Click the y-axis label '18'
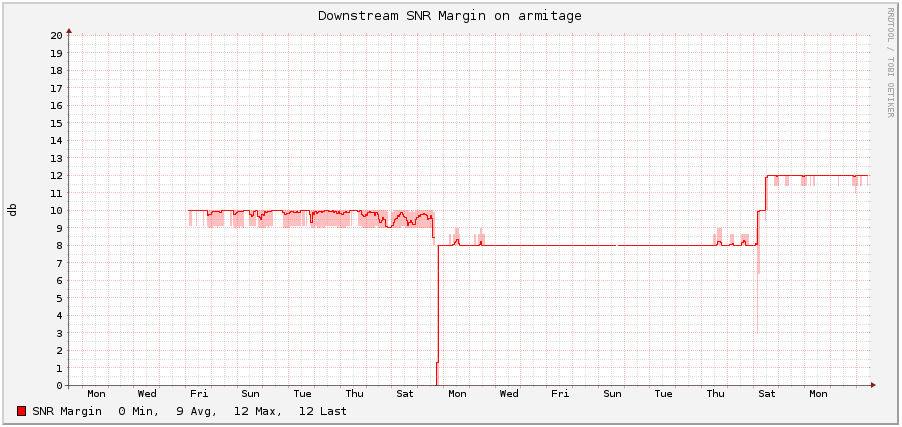This screenshot has width=902, height=427. (56, 70)
